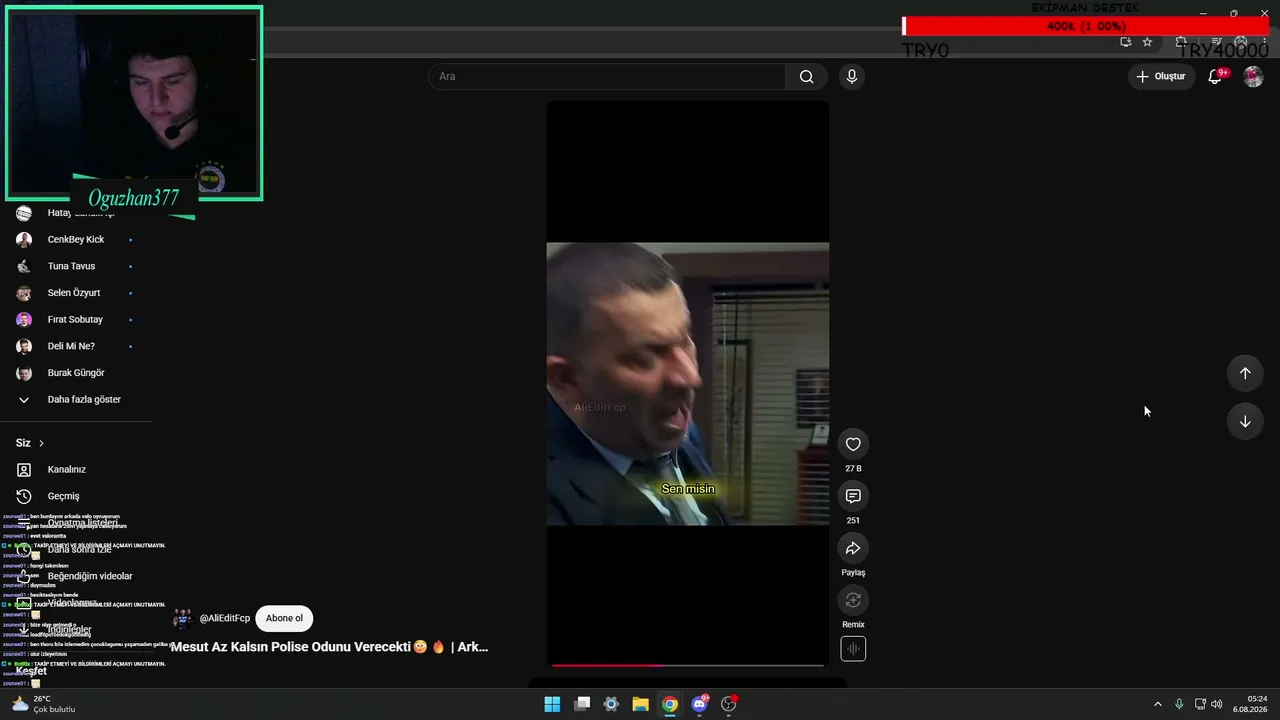This screenshot has width=1280, height=720.
Task: Go to the previous Short with up arrow
Action: click(1245, 373)
